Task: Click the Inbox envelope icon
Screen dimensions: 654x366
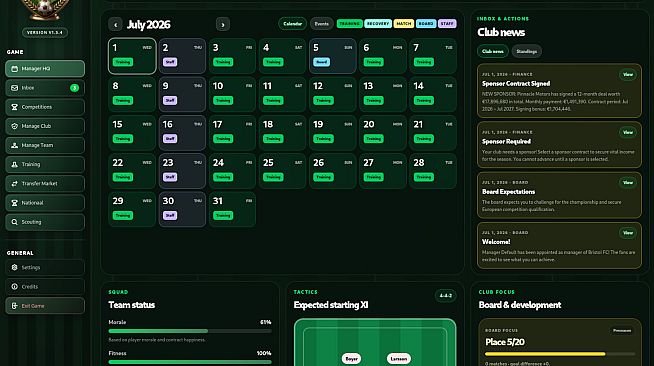Action: pyautogui.click(x=15, y=88)
